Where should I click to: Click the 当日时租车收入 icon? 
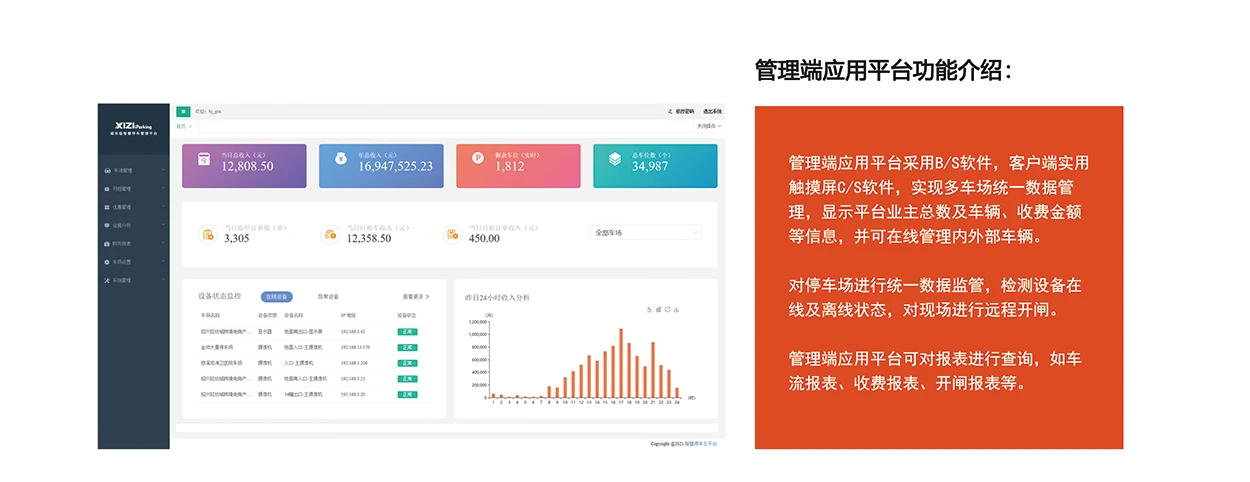click(330, 234)
